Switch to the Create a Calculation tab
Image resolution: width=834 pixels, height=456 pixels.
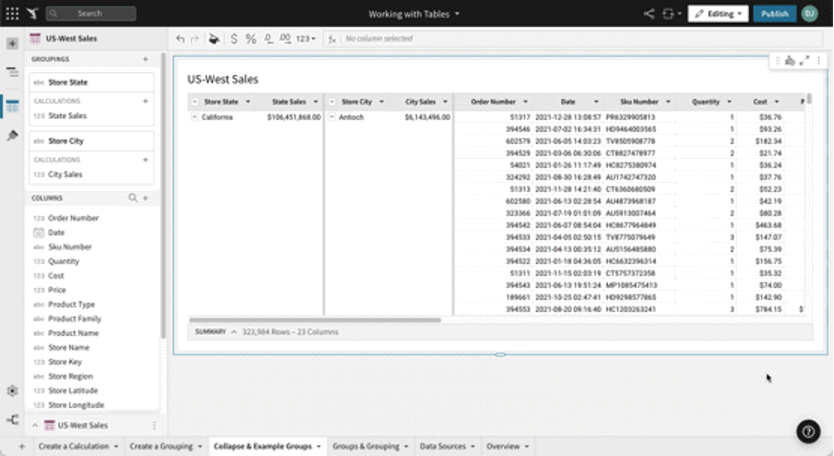pyautogui.click(x=76, y=446)
